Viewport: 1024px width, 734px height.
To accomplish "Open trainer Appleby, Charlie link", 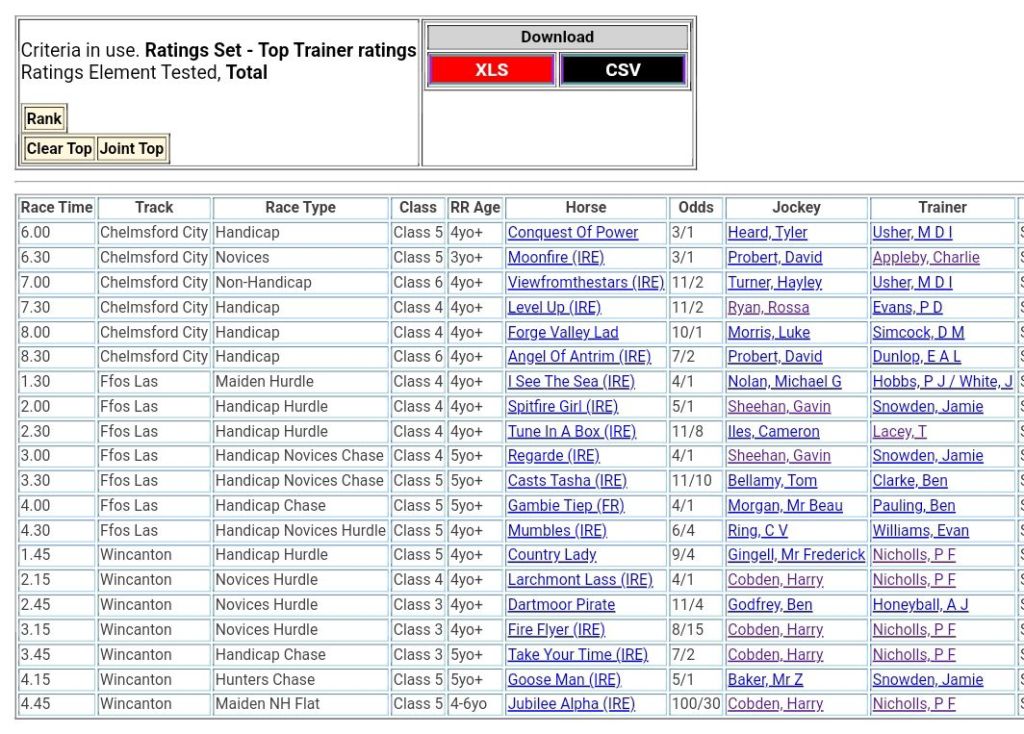I will coord(925,258).
